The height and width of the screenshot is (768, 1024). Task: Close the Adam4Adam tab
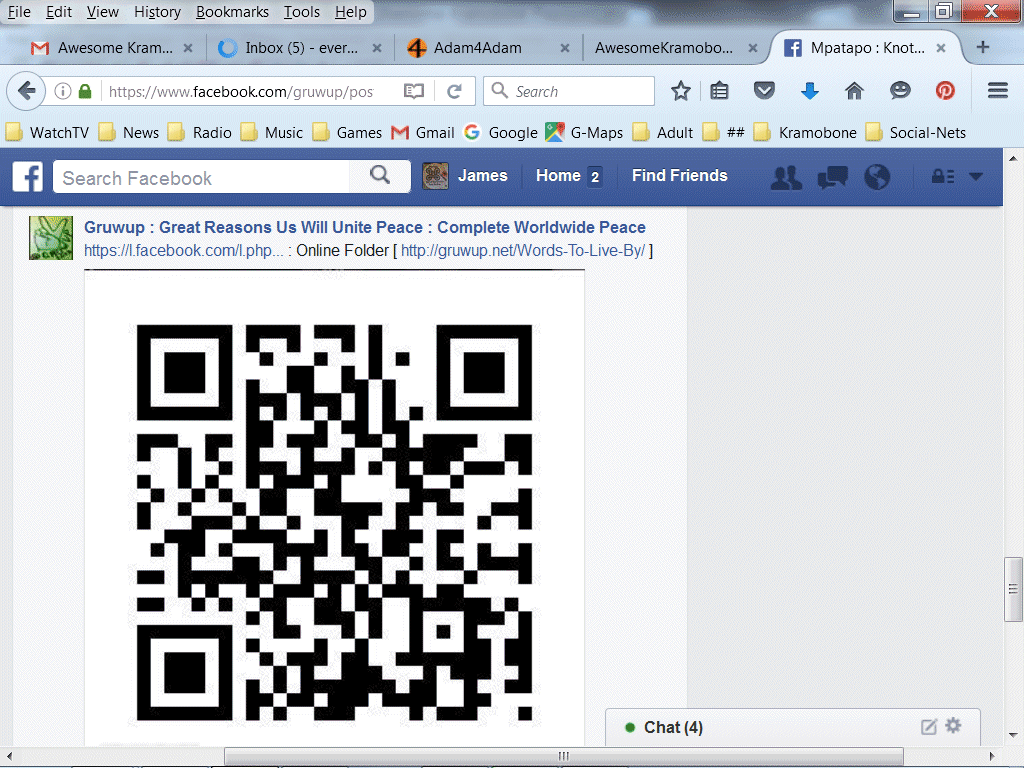tap(565, 48)
